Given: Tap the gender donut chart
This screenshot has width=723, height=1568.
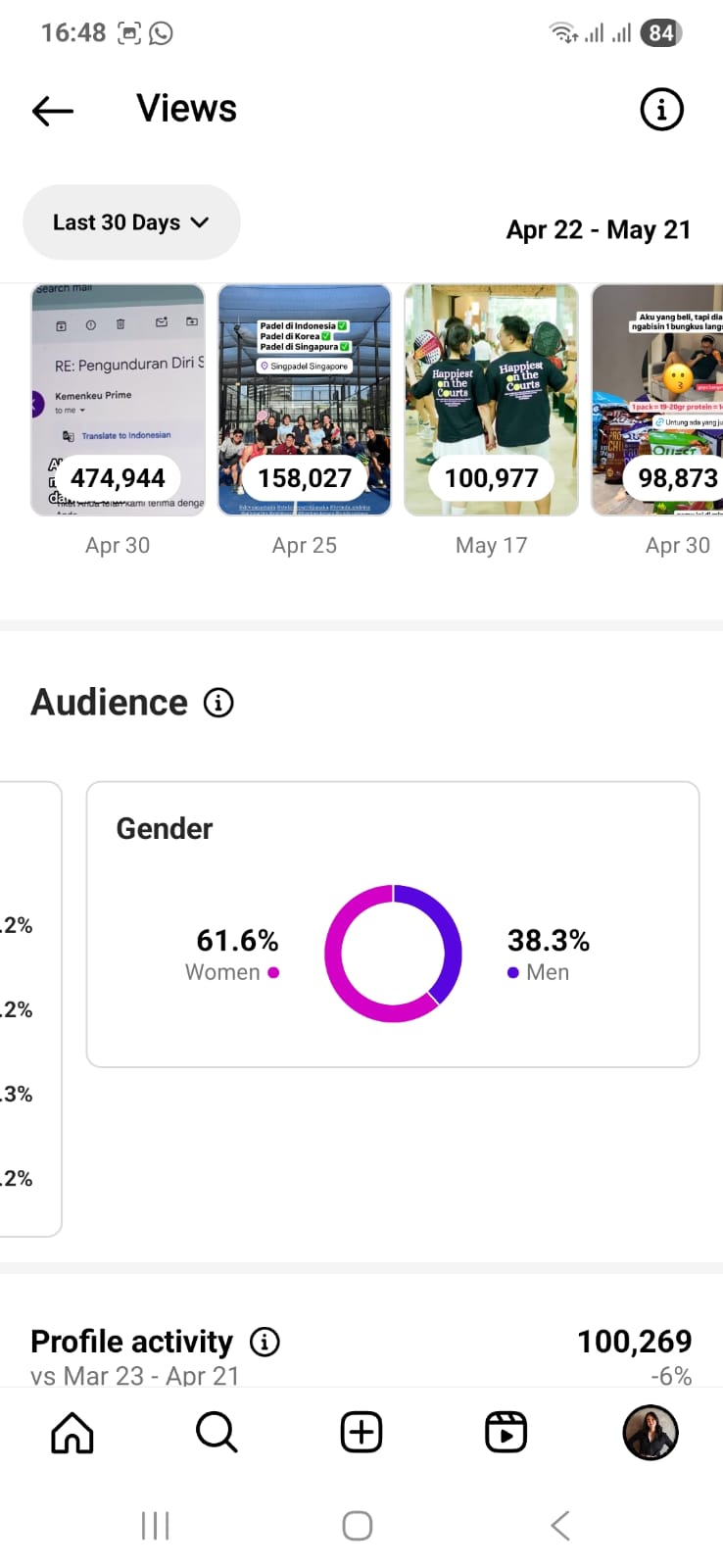Looking at the screenshot, I should click(393, 954).
